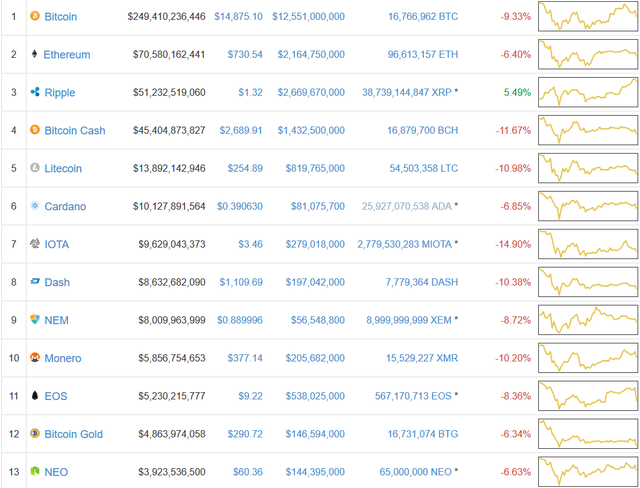This screenshot has height=488, width=640.
Task: Open Ripple's price graph sparkline
Action: pyautogui.click(x=588, y=92)
